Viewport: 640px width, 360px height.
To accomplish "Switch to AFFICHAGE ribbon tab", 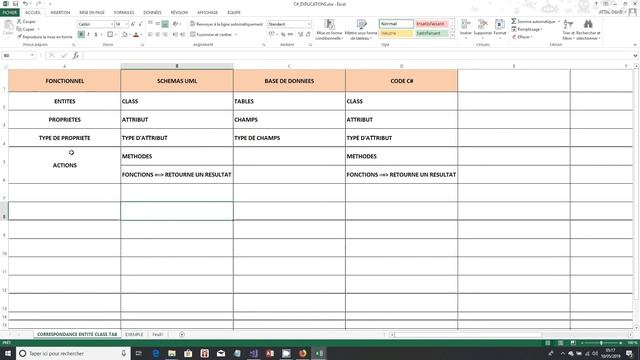I will point(207,13).
